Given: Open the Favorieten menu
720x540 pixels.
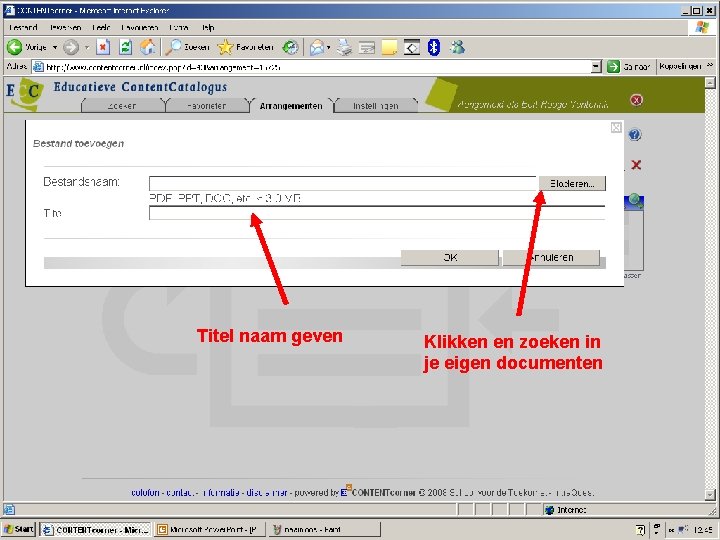Looking at the screenshot, I should click(140, 28).
